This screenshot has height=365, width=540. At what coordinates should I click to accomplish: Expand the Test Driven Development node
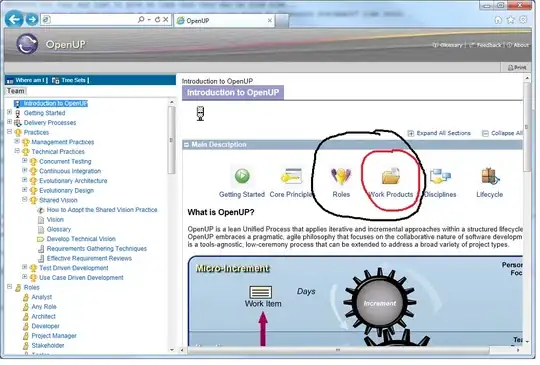click(x=24, y=267)
